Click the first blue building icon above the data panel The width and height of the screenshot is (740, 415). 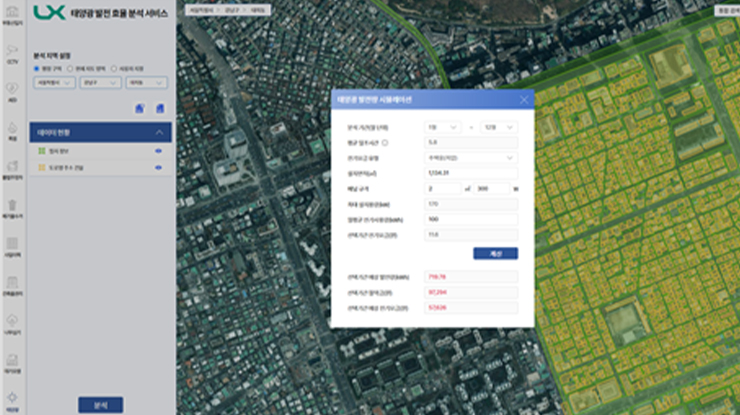click(x=139, y=108)
